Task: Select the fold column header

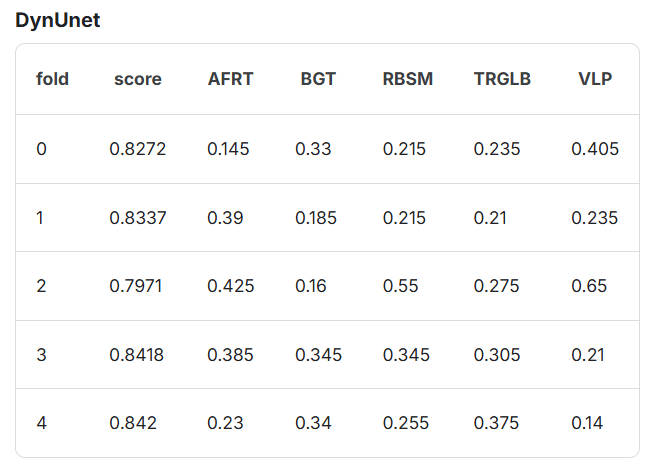Action: (52, 79)
